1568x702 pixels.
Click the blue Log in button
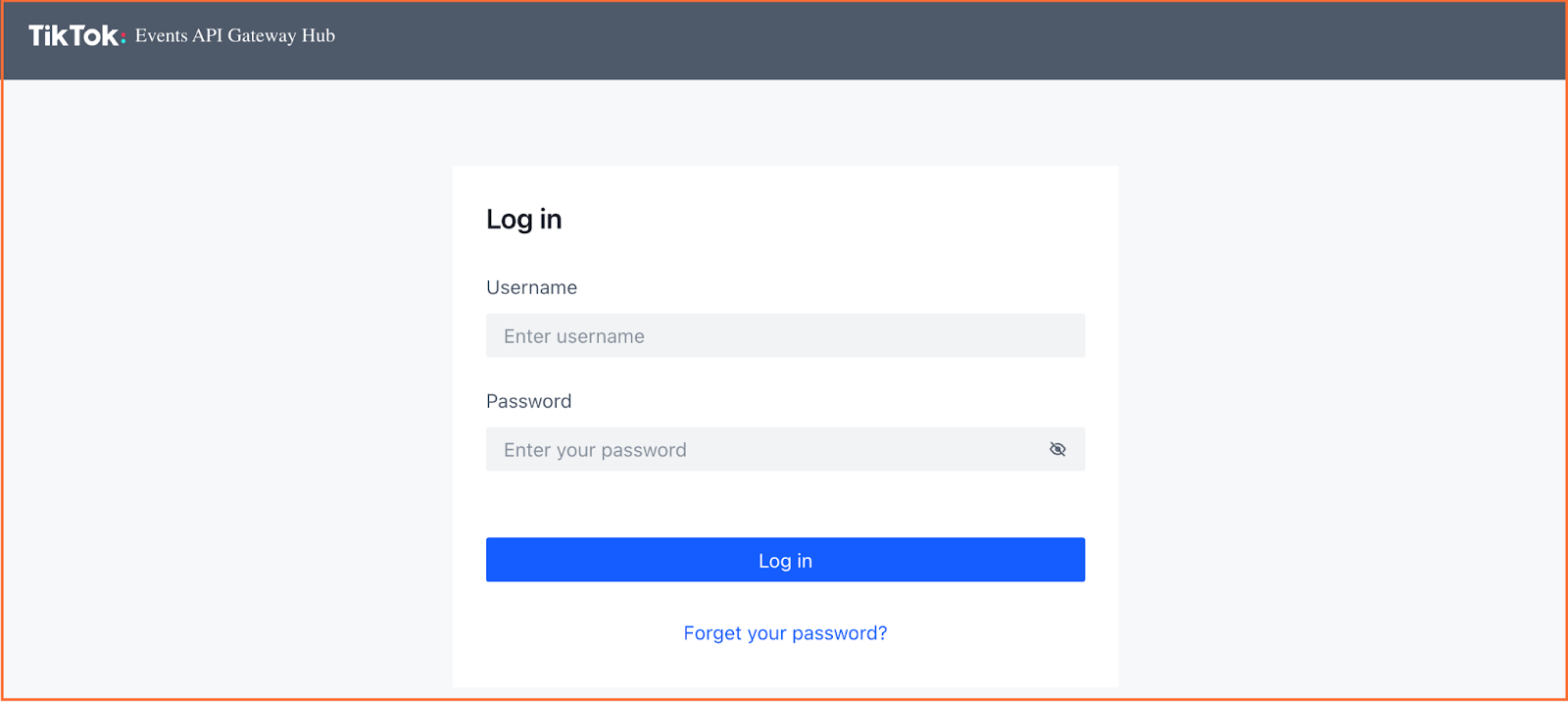coord(785,560)
